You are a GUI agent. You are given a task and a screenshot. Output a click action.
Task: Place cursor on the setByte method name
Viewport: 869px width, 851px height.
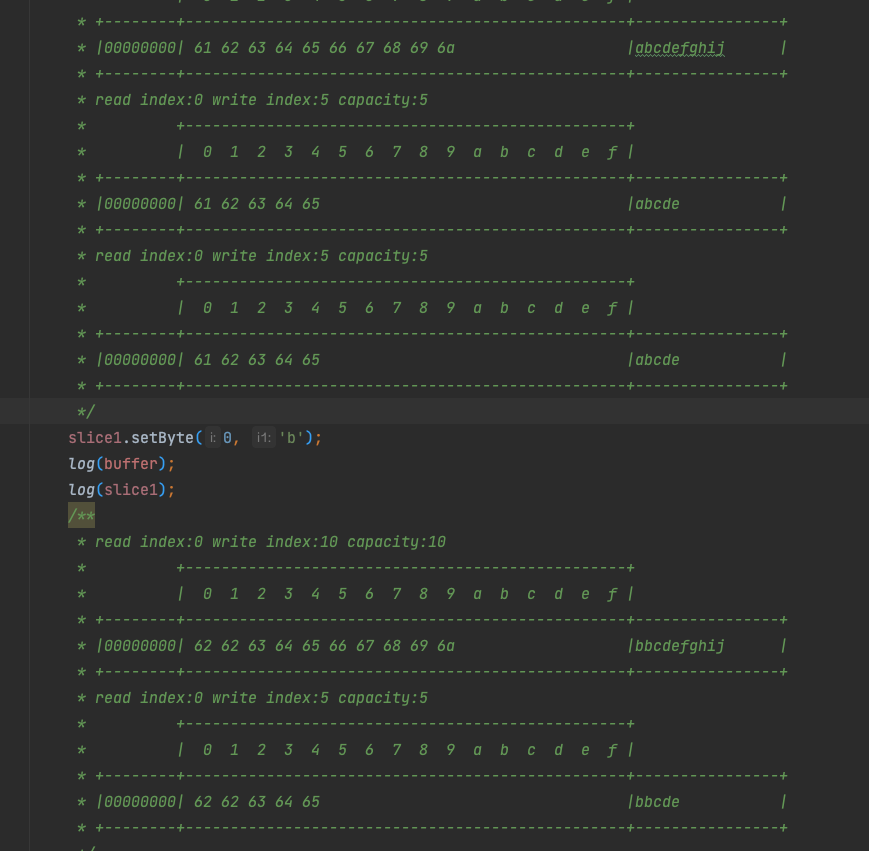[162, 438]
